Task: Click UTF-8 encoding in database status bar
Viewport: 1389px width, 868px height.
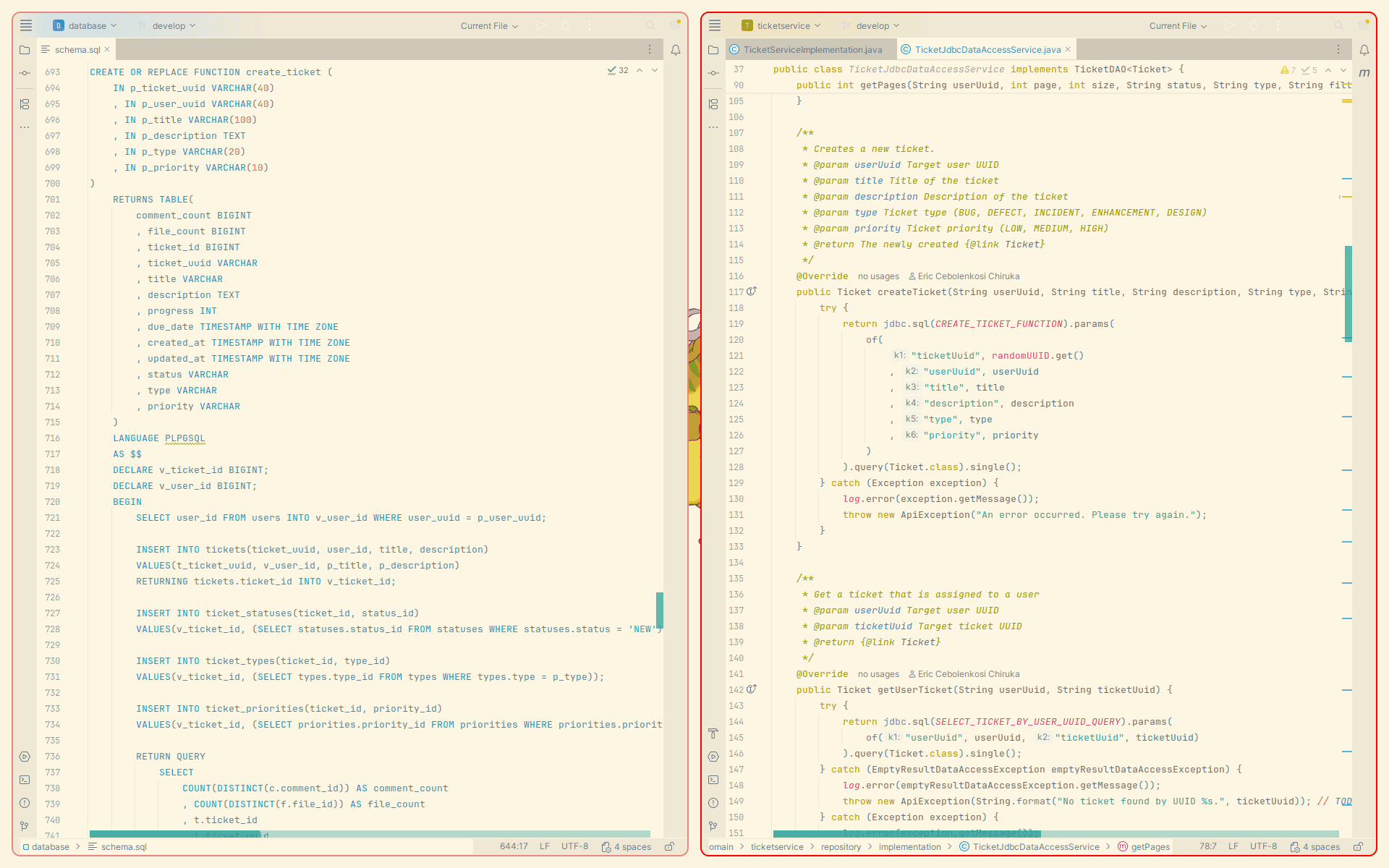Action: 574,846
